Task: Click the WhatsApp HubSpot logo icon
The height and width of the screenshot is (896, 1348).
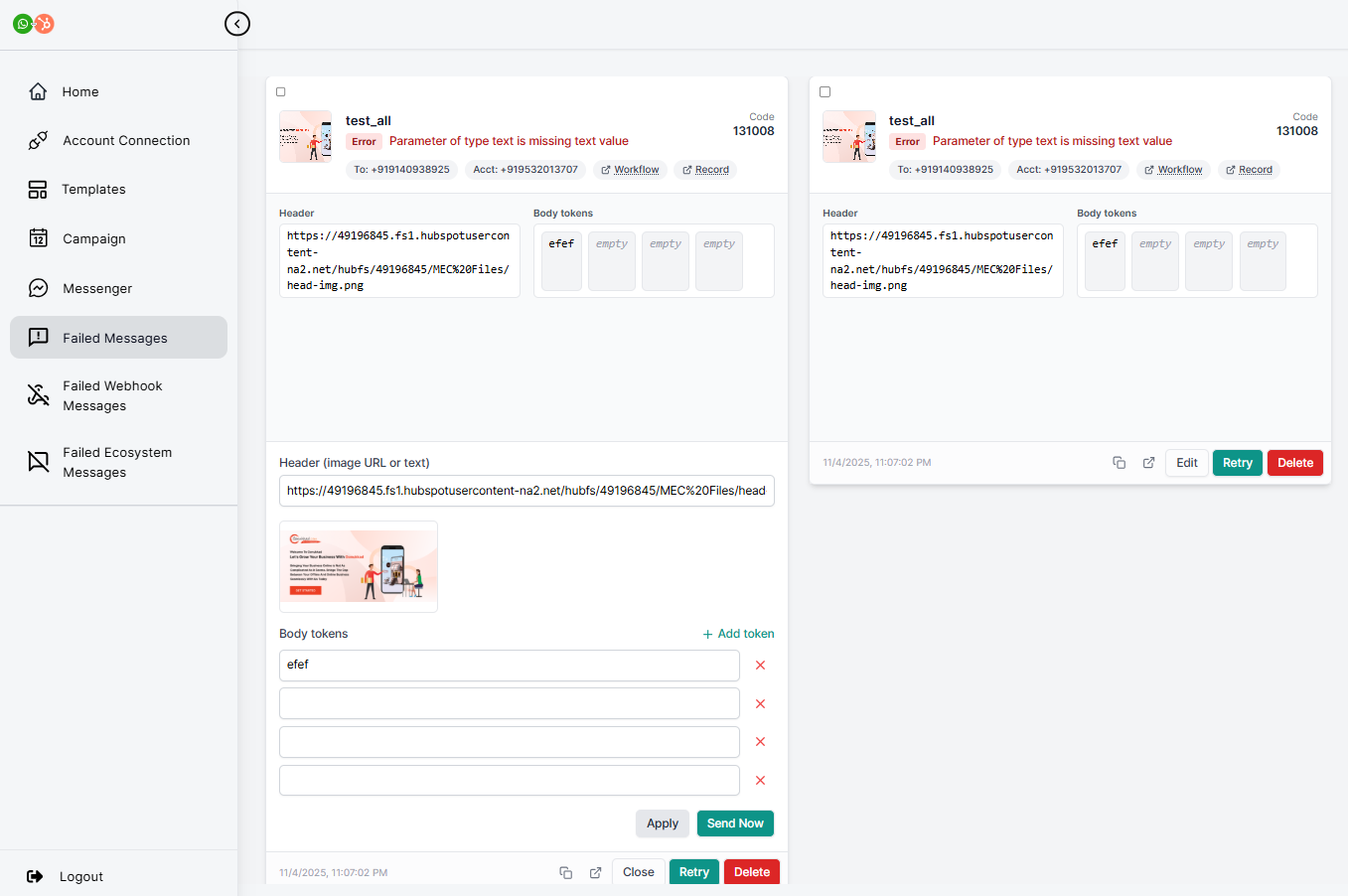Action: [33, 24]
